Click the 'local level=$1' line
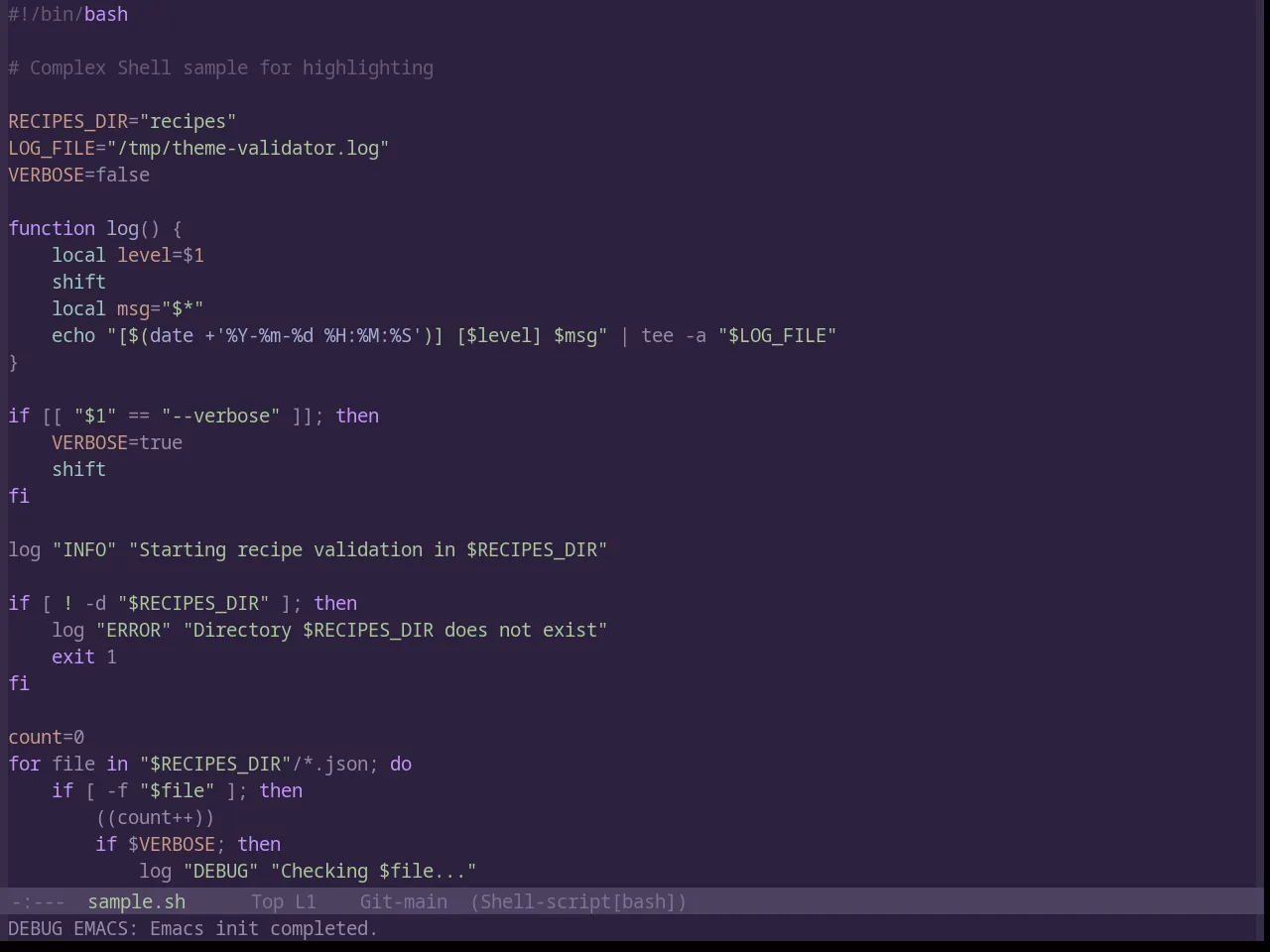 click(128, 255)
